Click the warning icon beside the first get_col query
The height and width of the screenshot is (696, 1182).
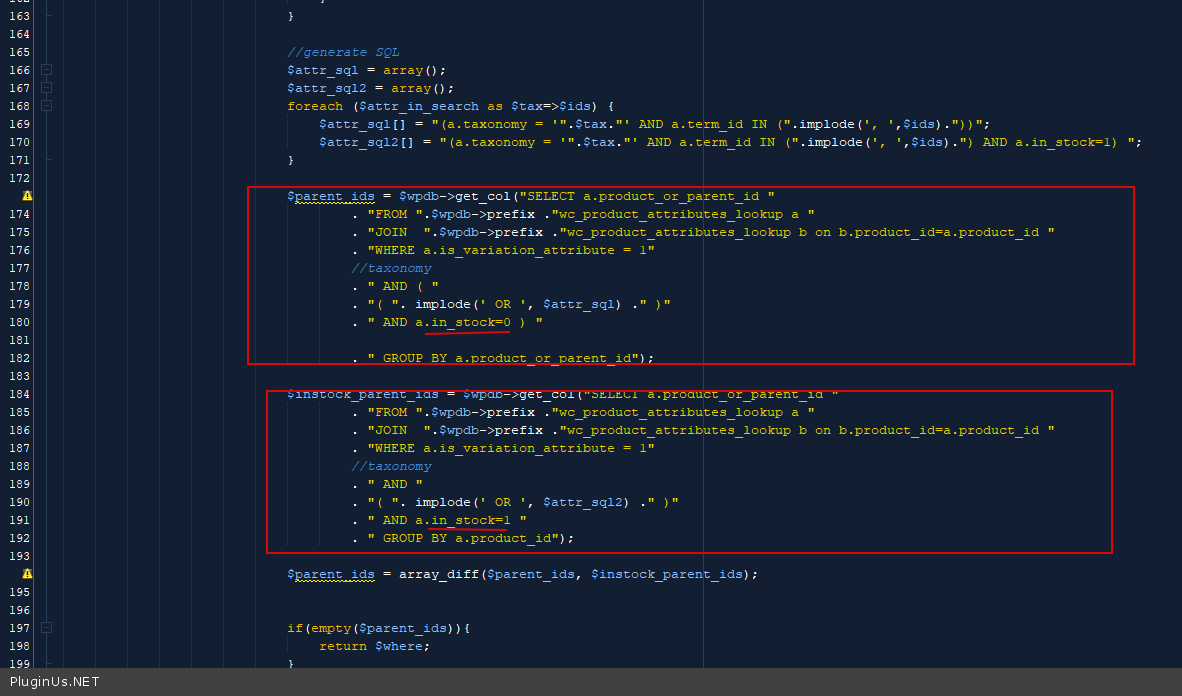(27, 196)
